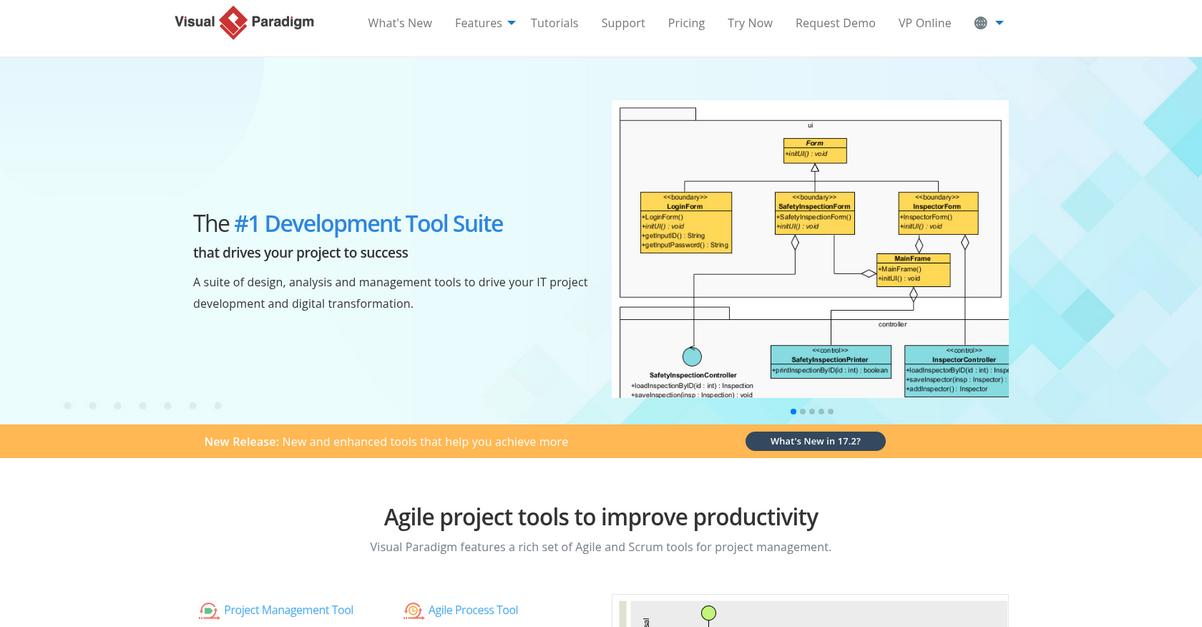Open the Visual Paradigm logo homepage link
Screen dimensions: 1202x627
(245, 22)
